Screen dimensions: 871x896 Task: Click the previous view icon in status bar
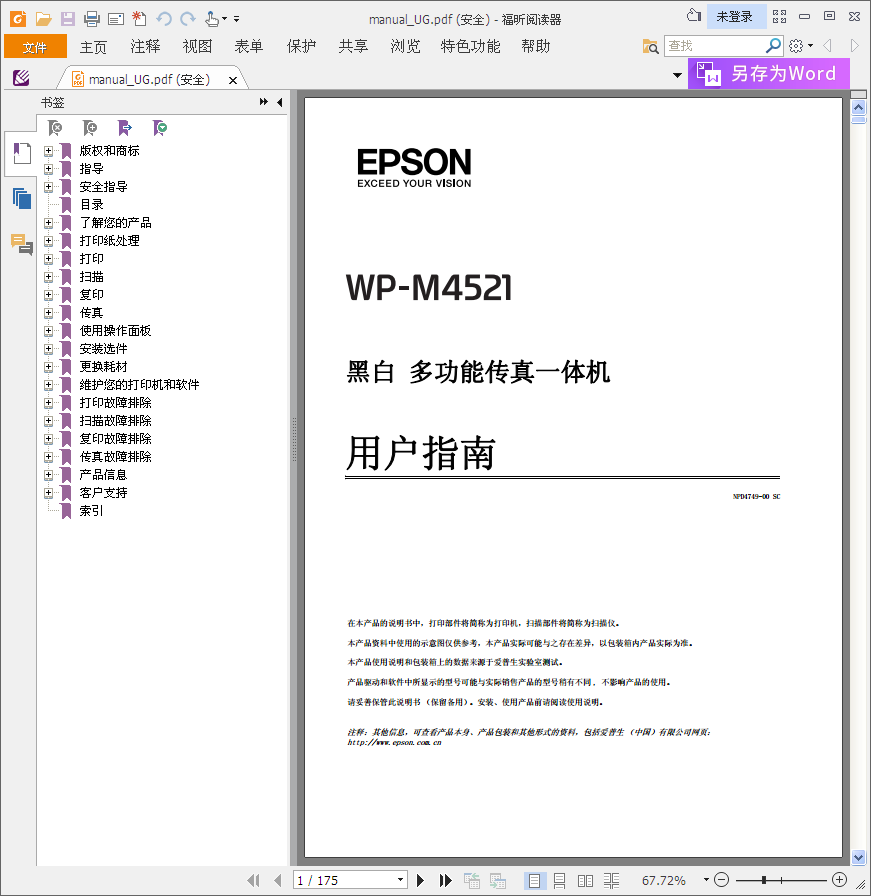tap(472, 881)
